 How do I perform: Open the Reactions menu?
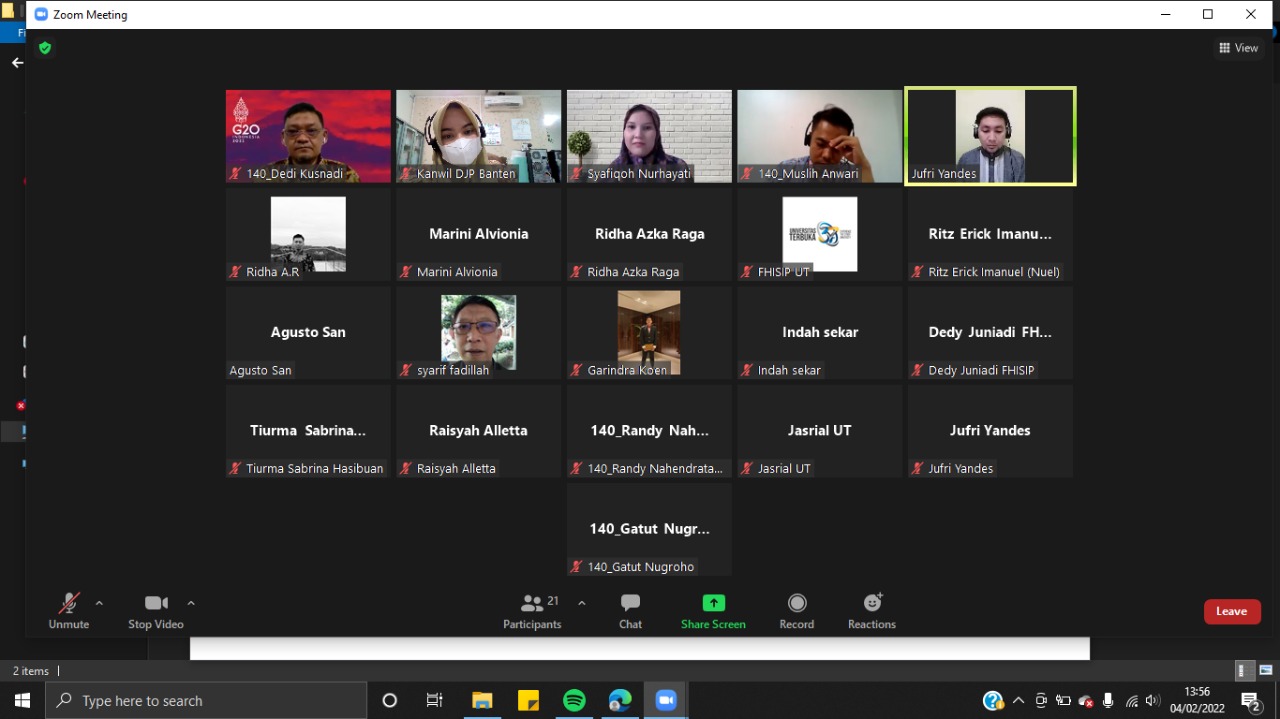872,611
